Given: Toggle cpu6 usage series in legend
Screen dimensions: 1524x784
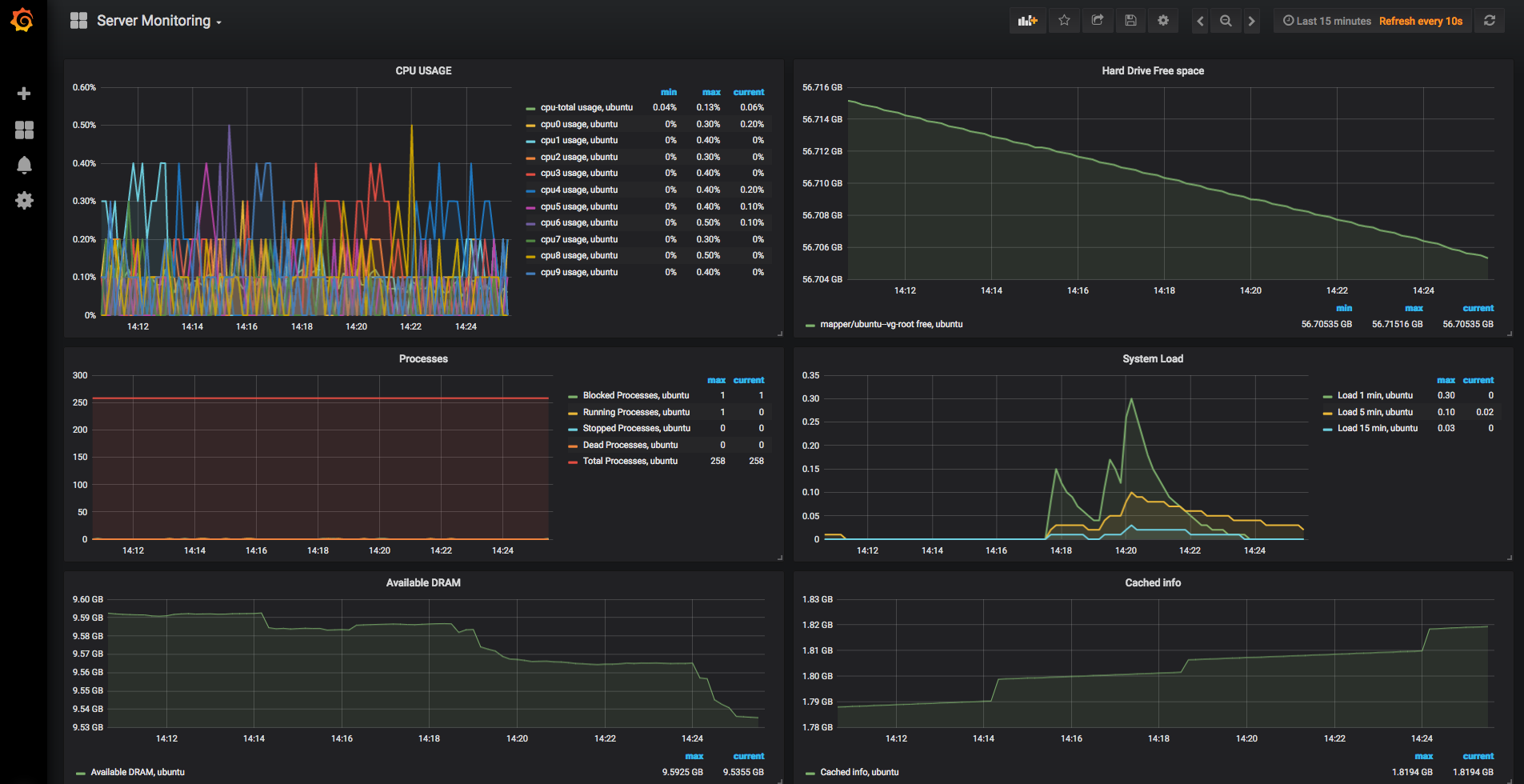Looking at the screenshot, I should pyautogui.click(x=579, y=222).
